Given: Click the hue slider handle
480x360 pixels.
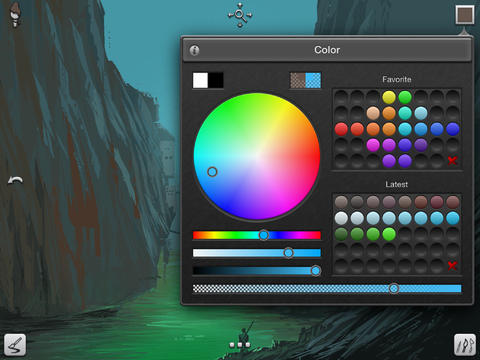Looking at the screenshot, I should point(264,235).
